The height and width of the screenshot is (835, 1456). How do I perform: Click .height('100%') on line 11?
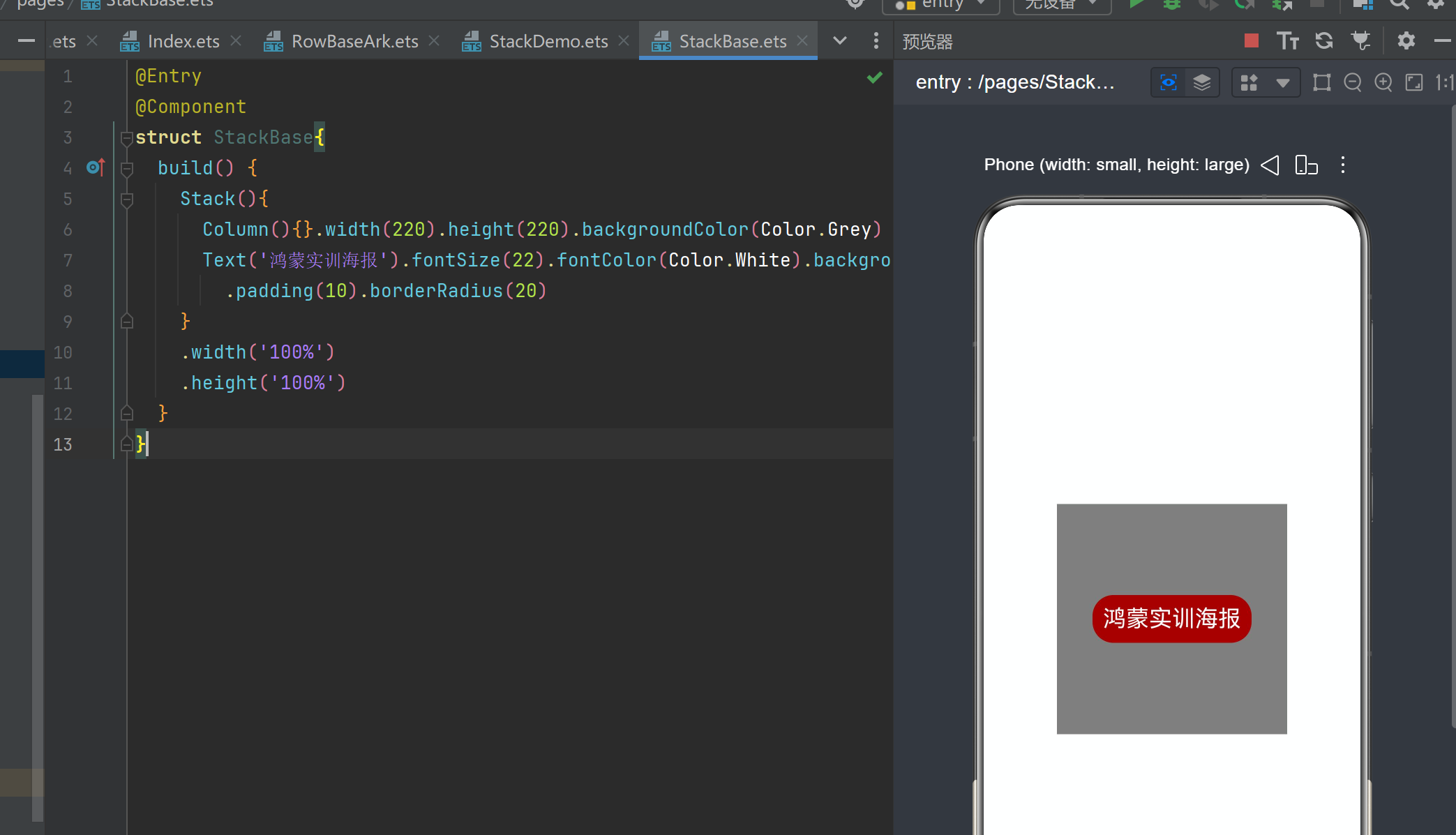click(x=263, y=383)
